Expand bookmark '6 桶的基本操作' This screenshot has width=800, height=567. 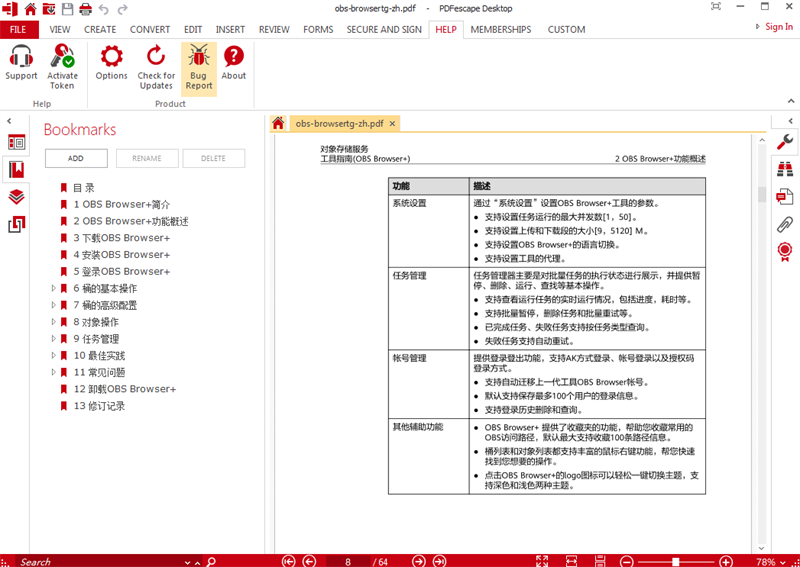(x=53, y=288)
